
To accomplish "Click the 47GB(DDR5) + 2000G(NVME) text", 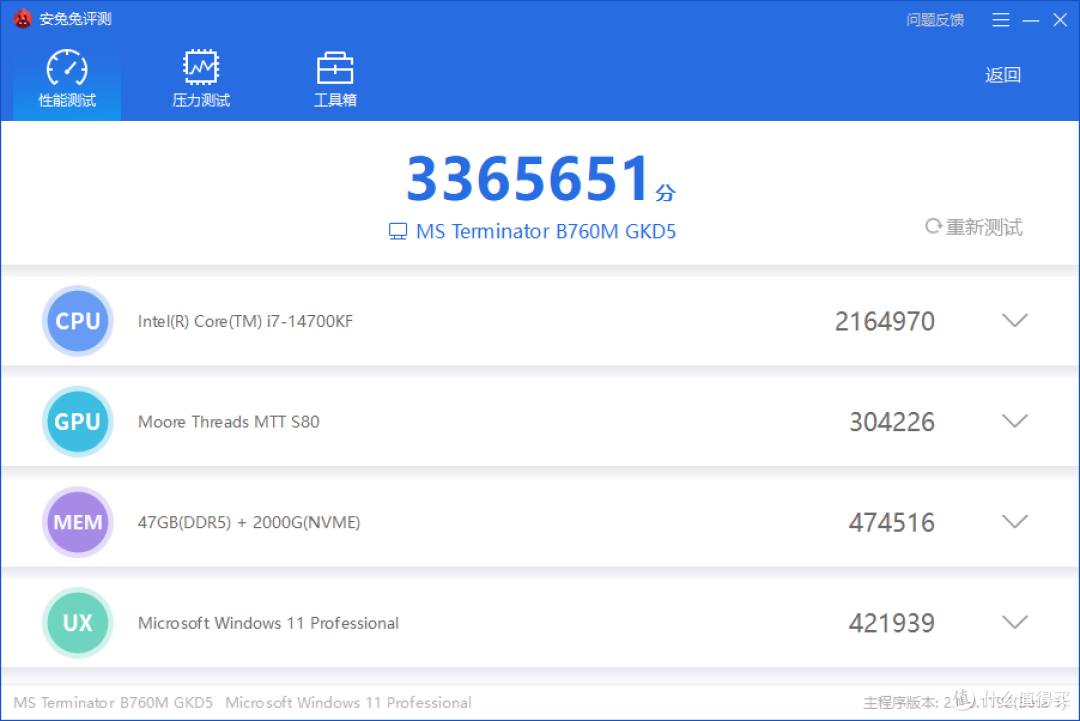I will [249, 523].
